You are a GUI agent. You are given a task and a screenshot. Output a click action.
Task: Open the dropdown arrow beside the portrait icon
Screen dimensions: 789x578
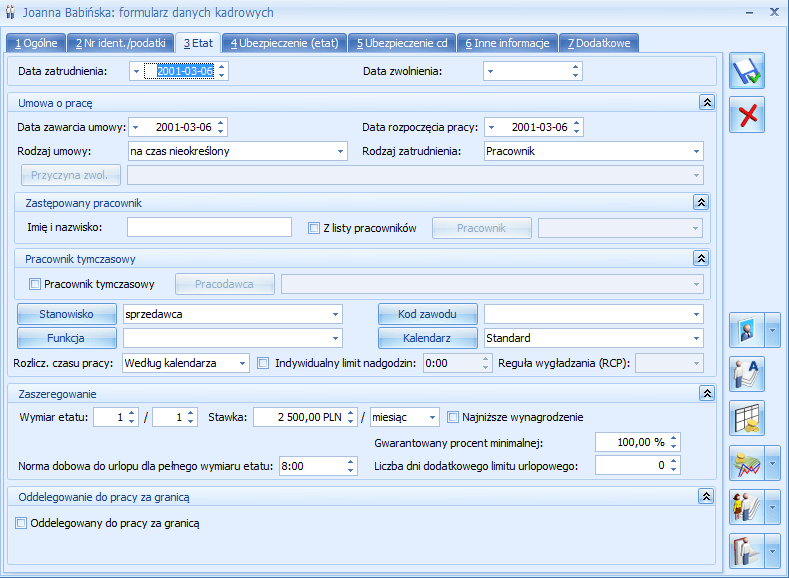tap(772, 330)
